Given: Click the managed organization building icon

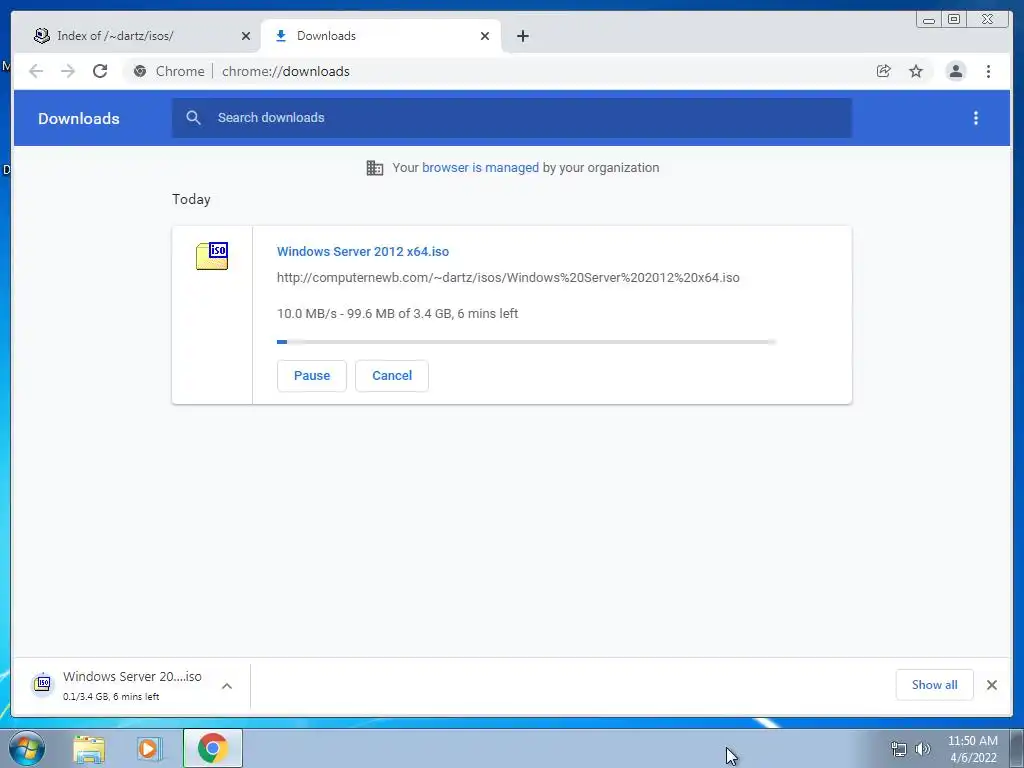Looking at the screenshot, I should point(375,168).
